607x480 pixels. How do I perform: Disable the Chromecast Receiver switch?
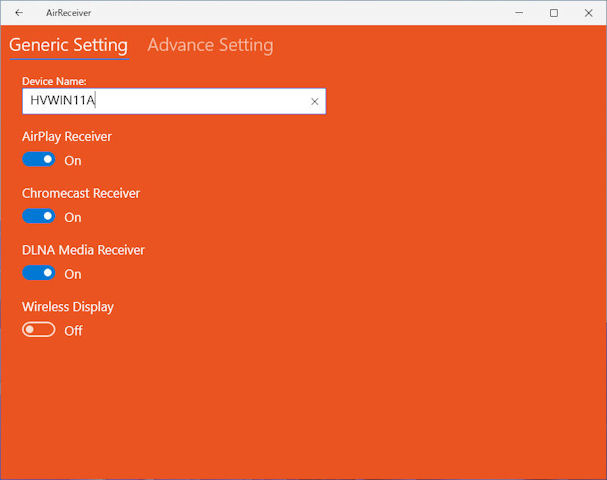coord(39,216)
